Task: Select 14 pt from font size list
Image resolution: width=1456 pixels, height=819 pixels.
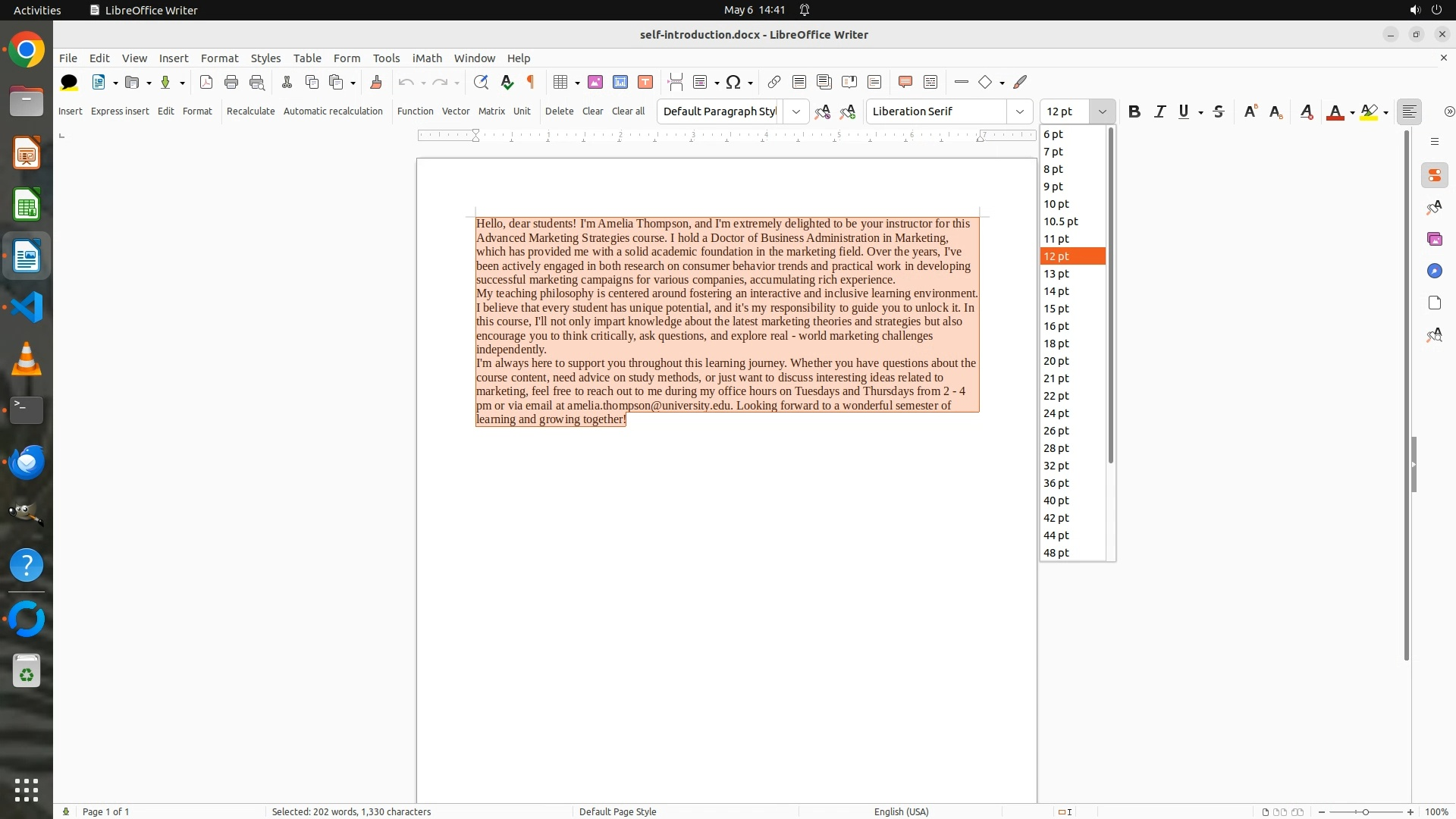Action: (x=1056, y=291)
